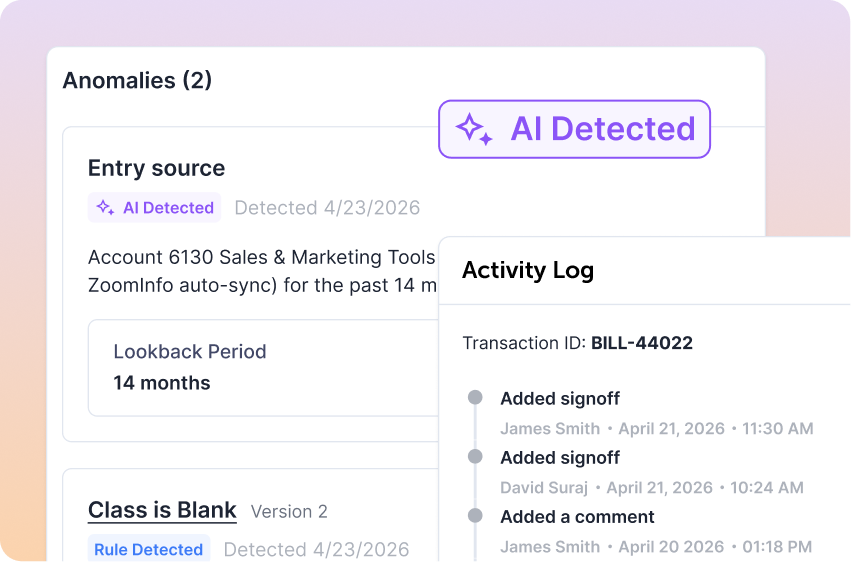Click the timeline dot for Added a comment
Viewport: 851px width, 562px height.
tap(475, 515)
